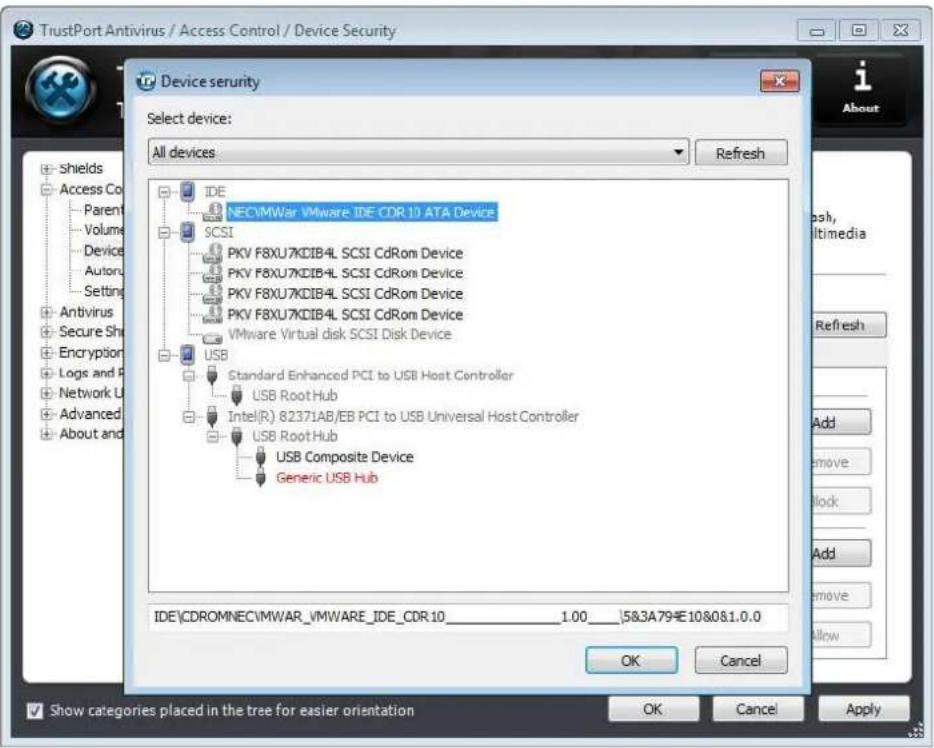The image size is (934, 748).
Task: Click the tools wrench logo icon
Action: coord(60,89)
